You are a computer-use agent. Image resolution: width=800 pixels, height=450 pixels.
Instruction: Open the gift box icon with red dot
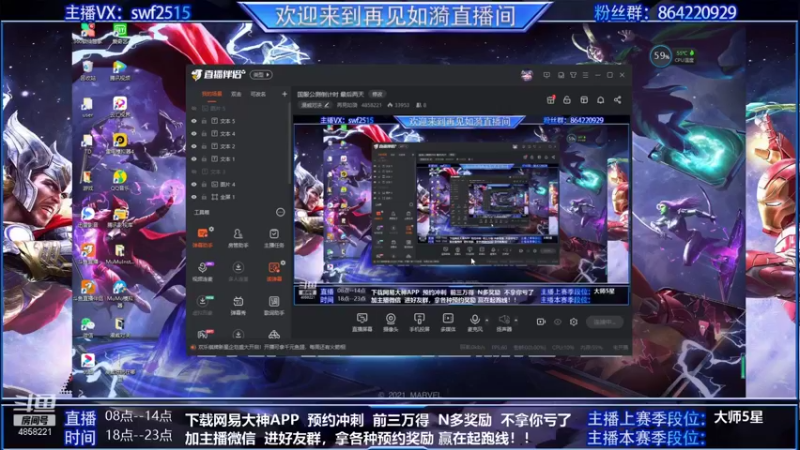(x=551, y=99)
